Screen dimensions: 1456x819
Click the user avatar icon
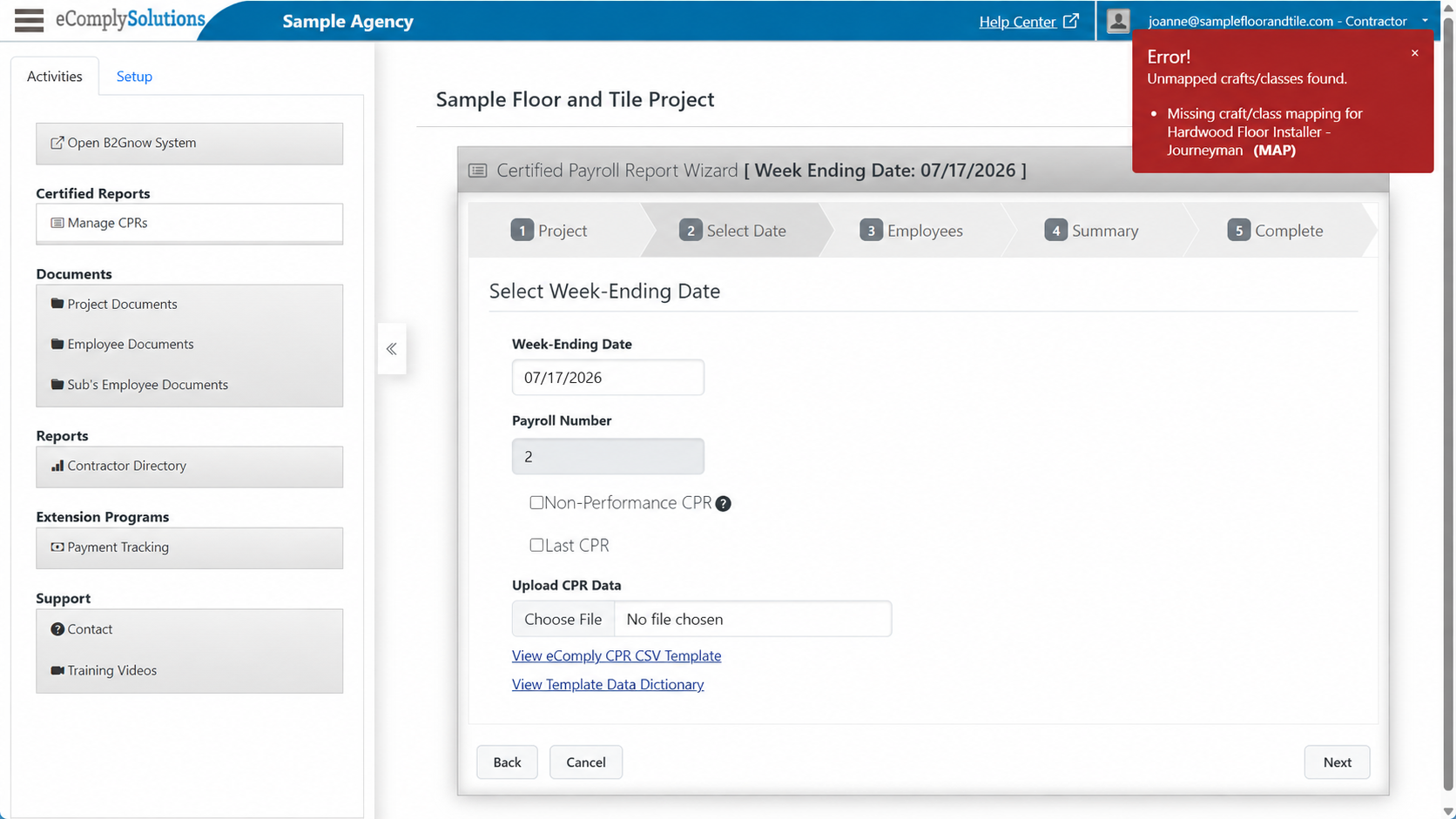[x=1118, y=21]
